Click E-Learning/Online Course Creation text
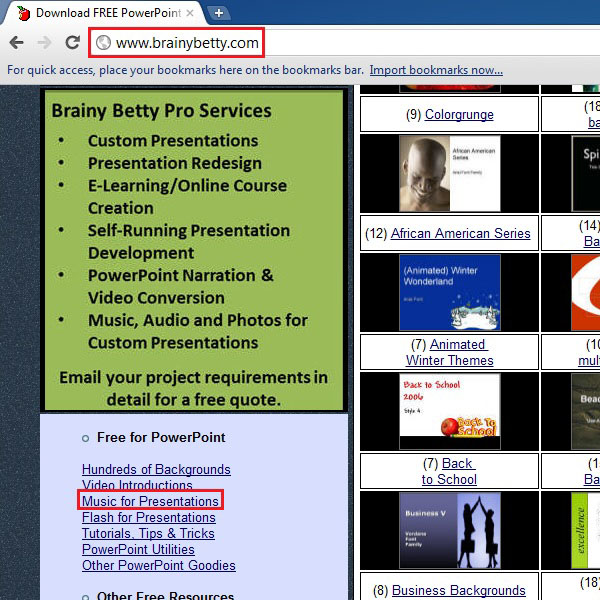This screenshot has height=600, width=600. click(188, 197)
